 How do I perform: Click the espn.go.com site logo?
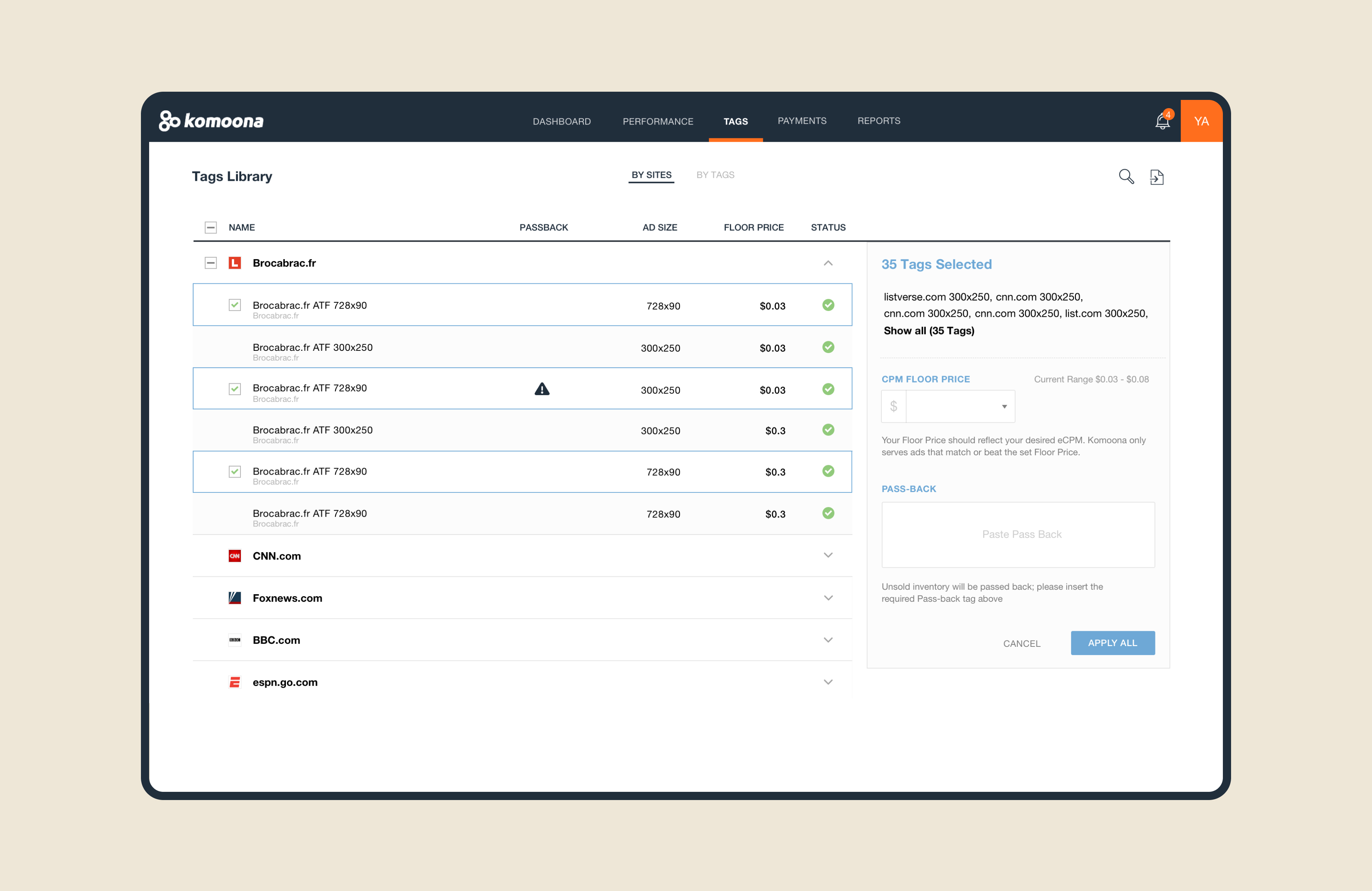[235, 682]
